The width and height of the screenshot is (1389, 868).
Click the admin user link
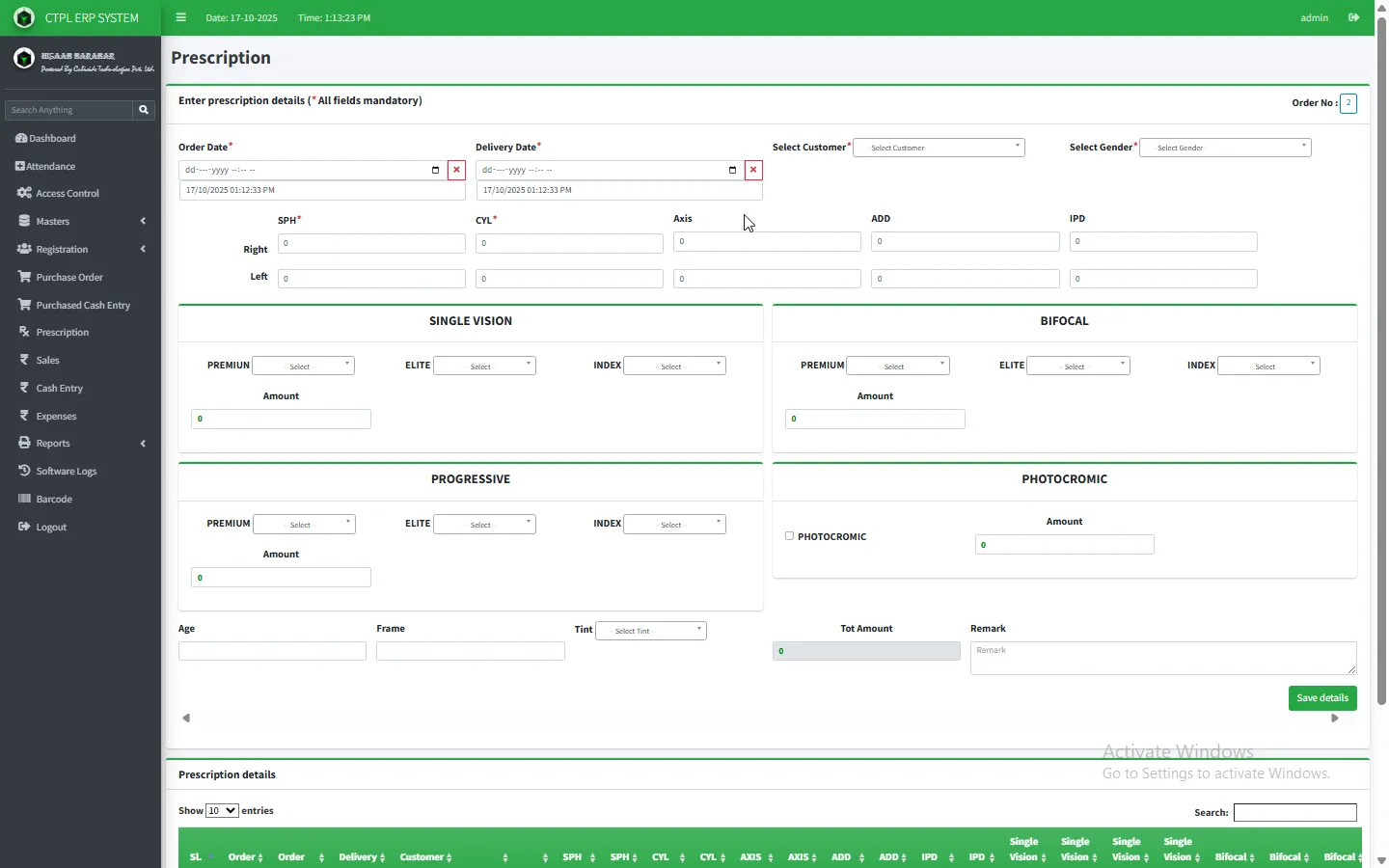click(1314, 17)
